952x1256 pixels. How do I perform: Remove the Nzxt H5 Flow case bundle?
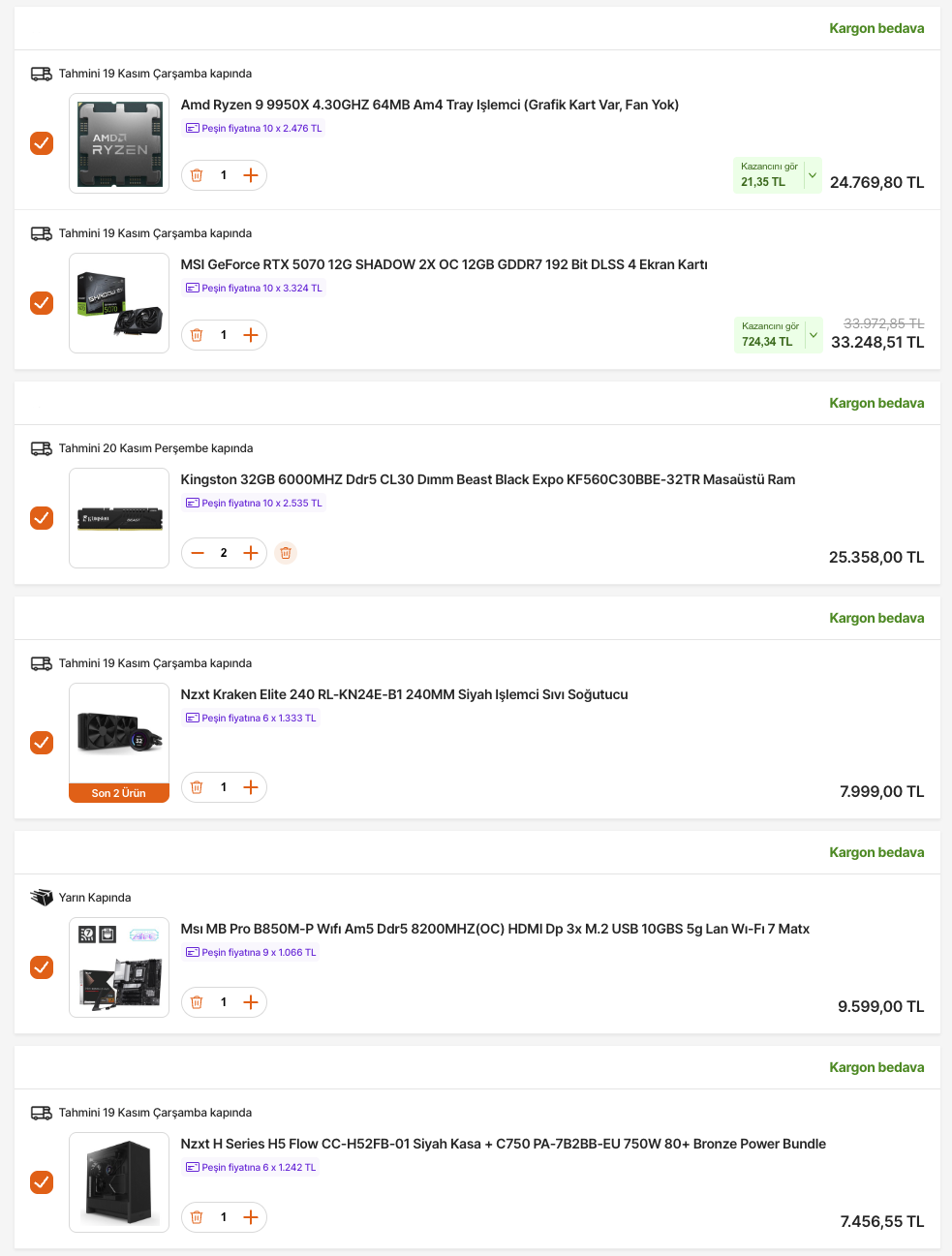(x=197, y=1217)
